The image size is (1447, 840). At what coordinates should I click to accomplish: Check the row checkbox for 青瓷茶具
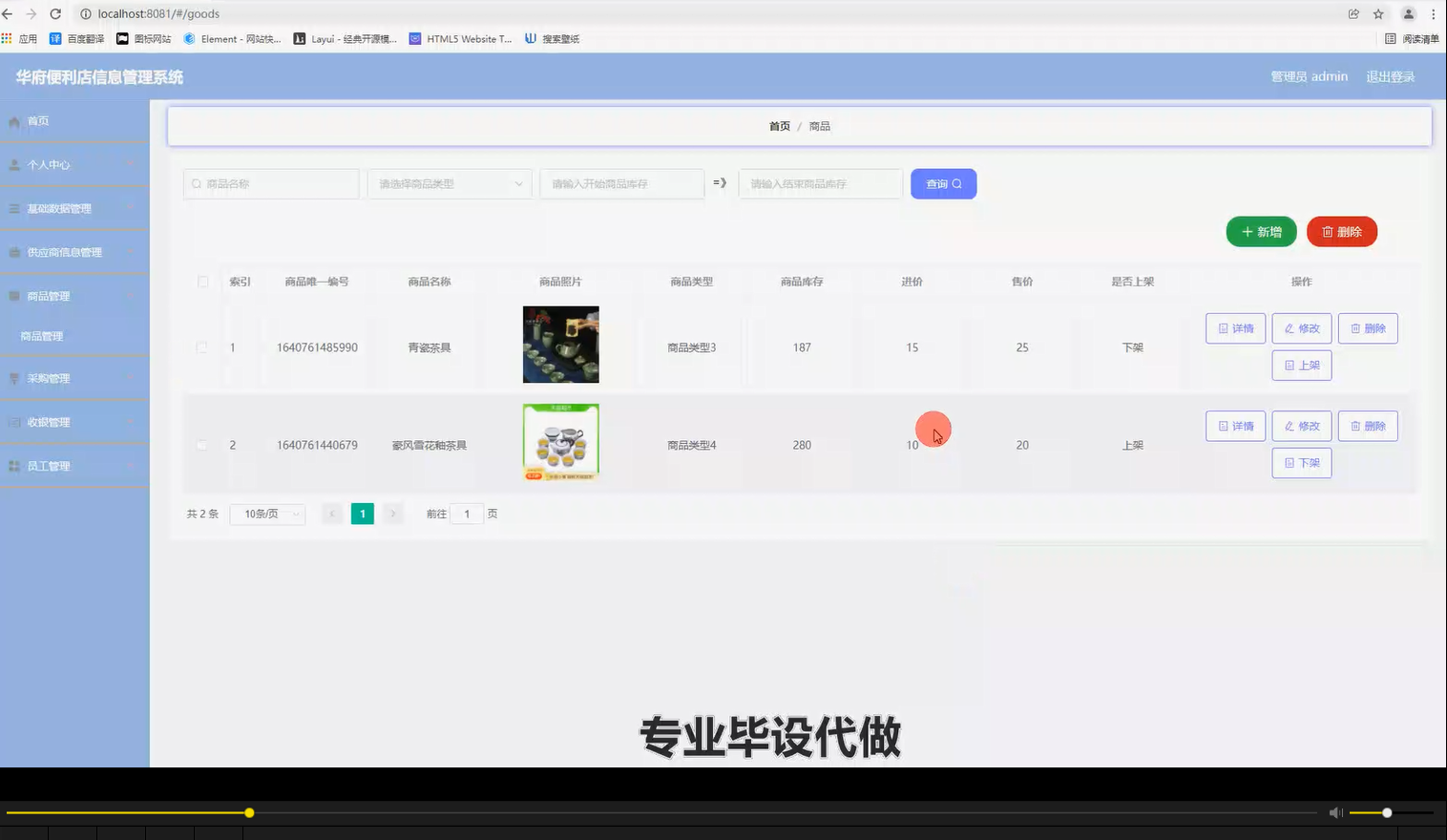click(202, 346)
